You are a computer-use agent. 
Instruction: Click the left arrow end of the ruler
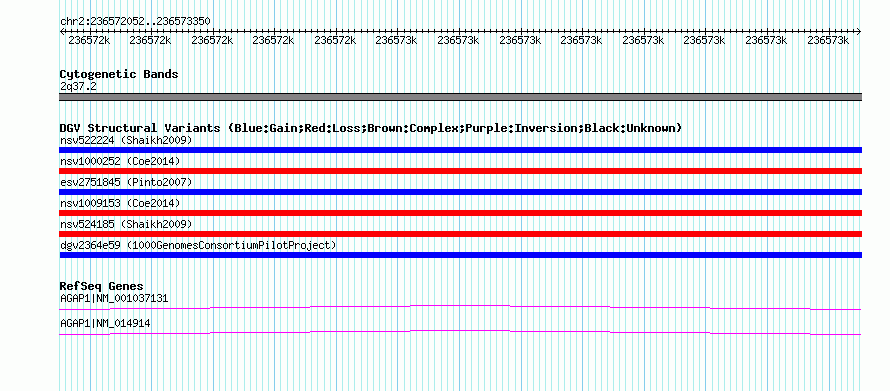(62, 31)
